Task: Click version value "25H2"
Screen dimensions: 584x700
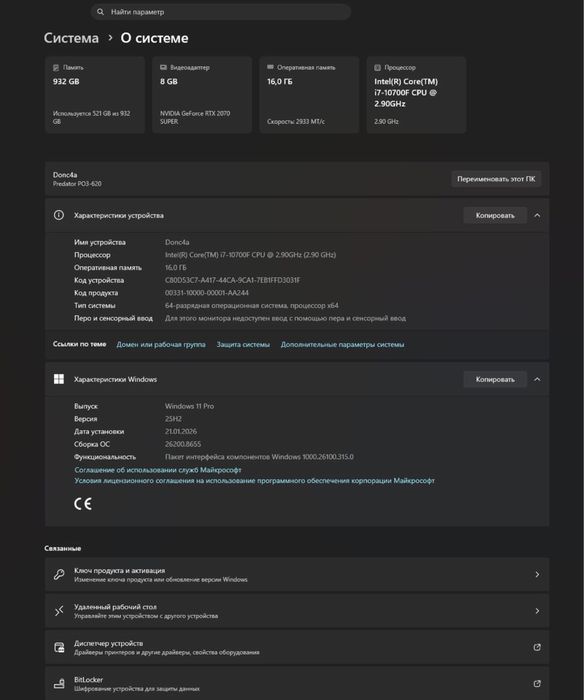Action: coord(173,419)
